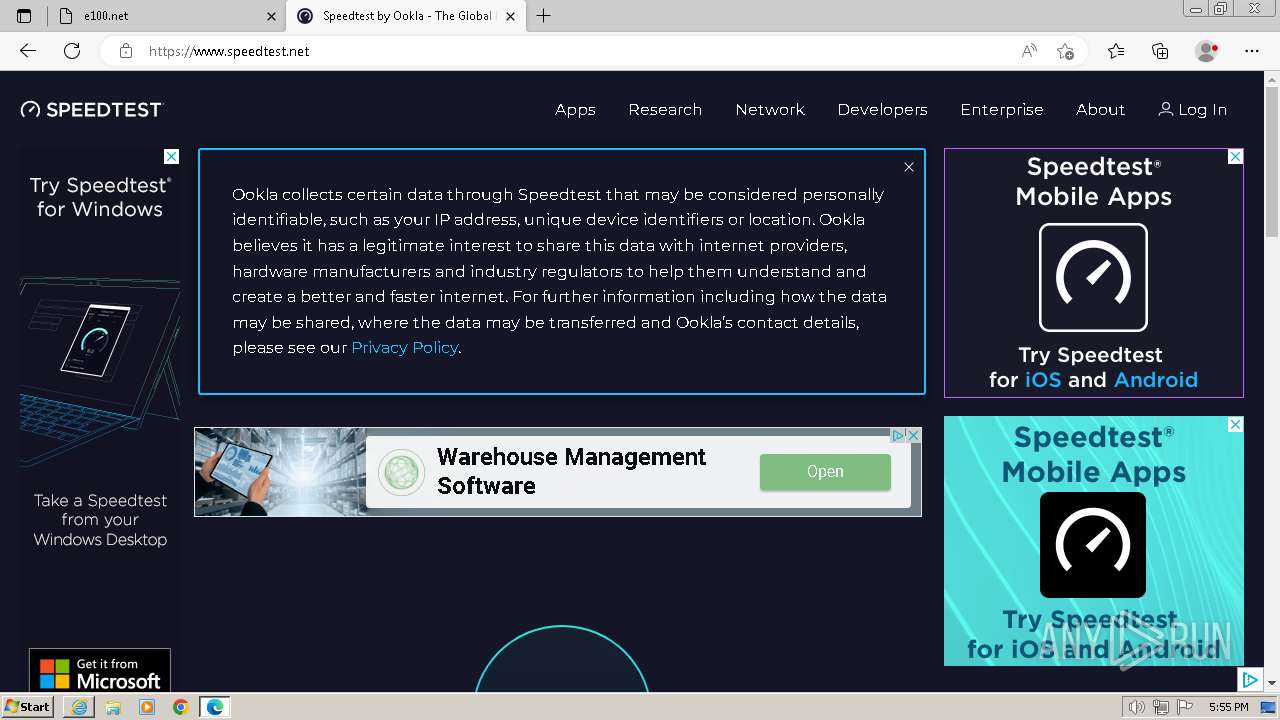The width and height of the screenshot is (1280, 720).
Task: Close the Speedtest by Ookla tab
Action: [510, 16]
